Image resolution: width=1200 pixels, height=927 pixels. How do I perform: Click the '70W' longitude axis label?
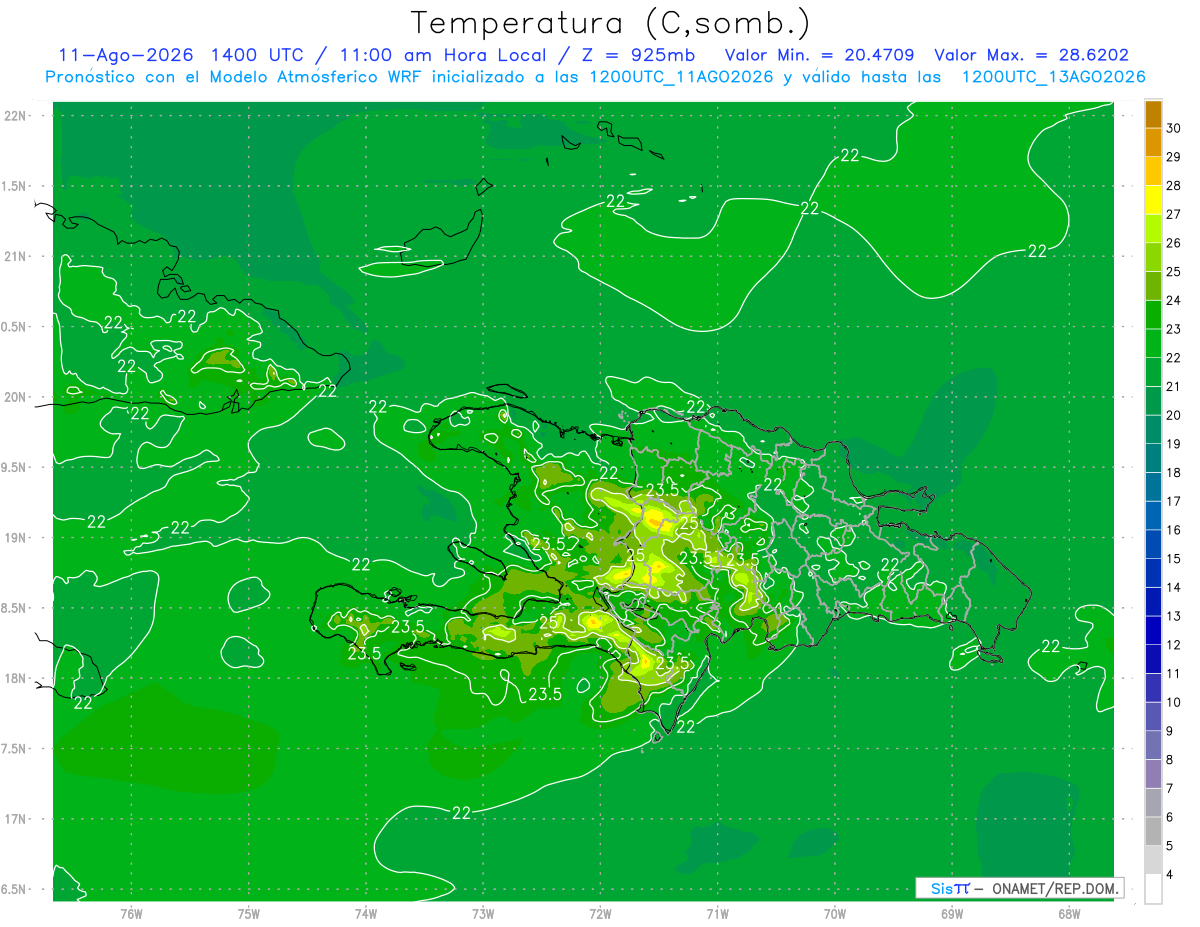835,913
